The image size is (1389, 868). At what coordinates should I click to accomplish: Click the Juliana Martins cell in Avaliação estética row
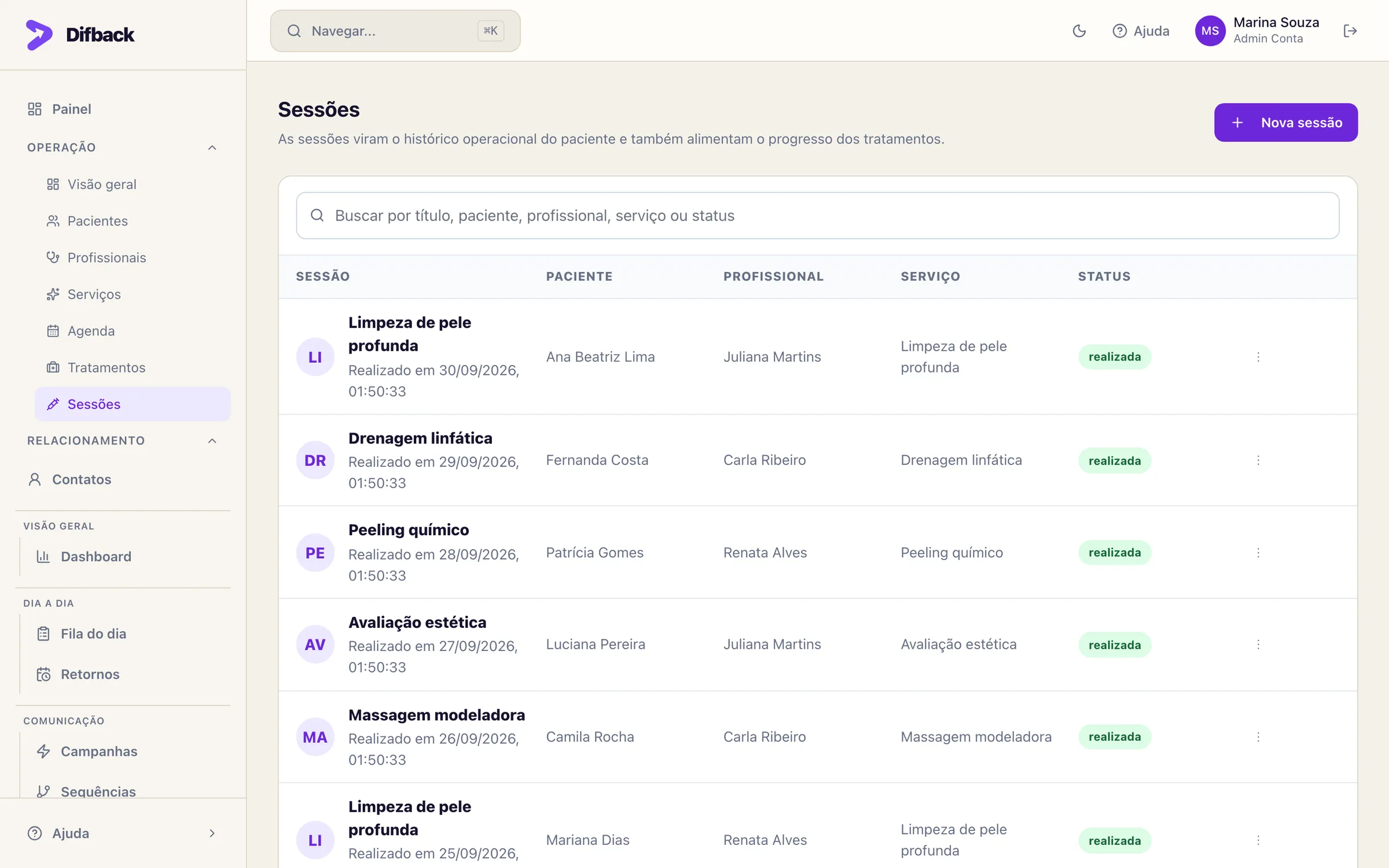coord(771,644)
